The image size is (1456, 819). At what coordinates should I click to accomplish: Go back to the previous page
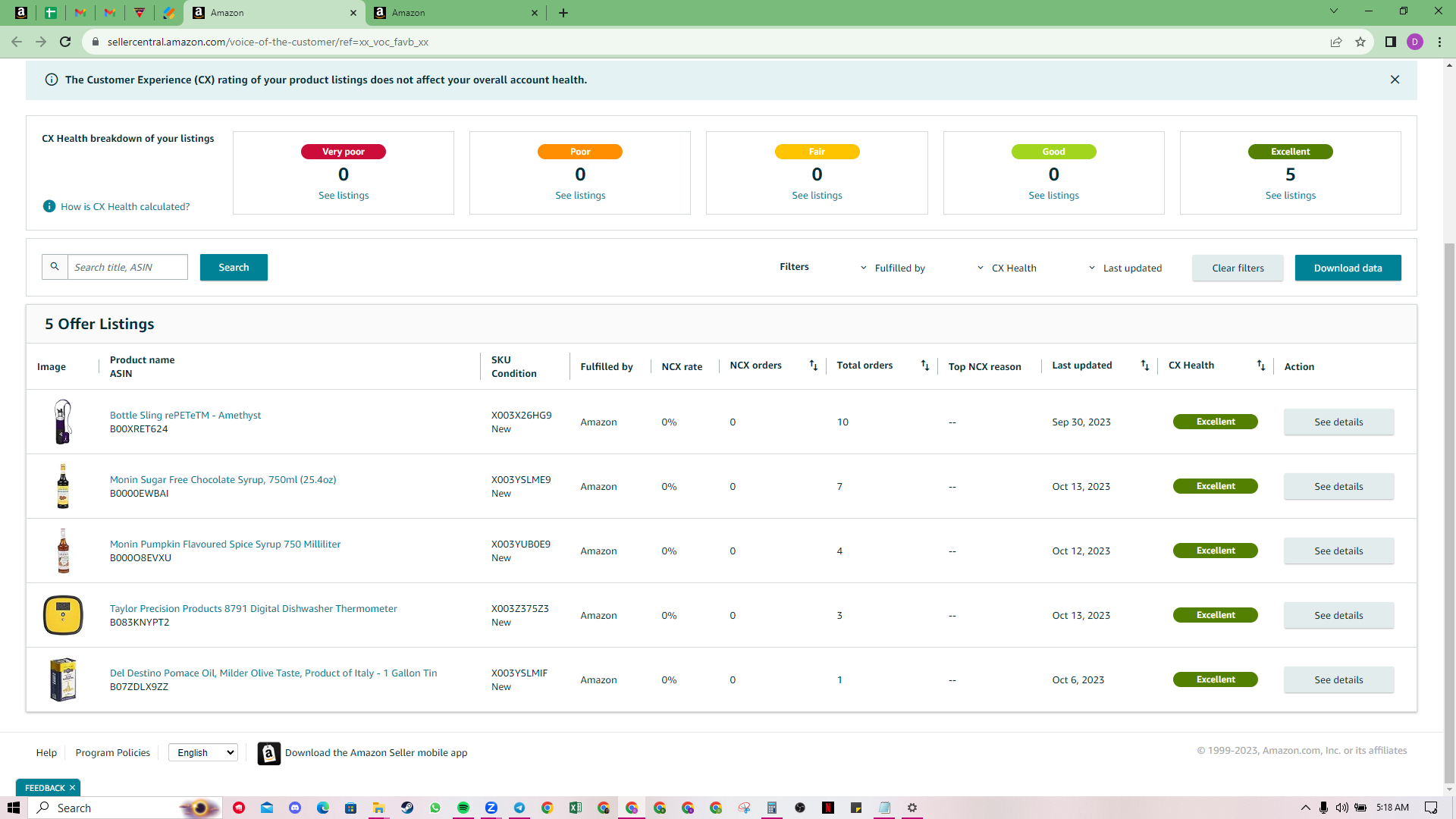click(17, 42)
